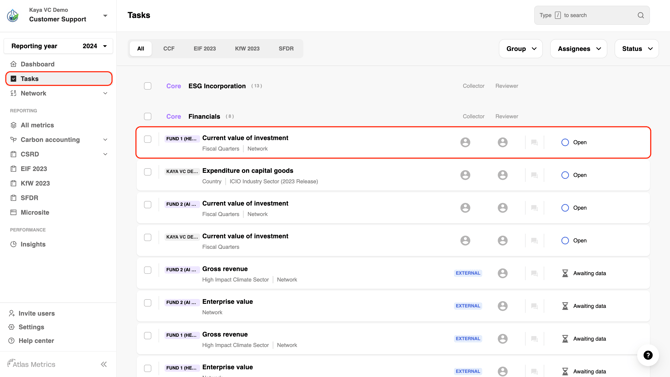Open the Customer Support workspace switcher

[105, 16]
